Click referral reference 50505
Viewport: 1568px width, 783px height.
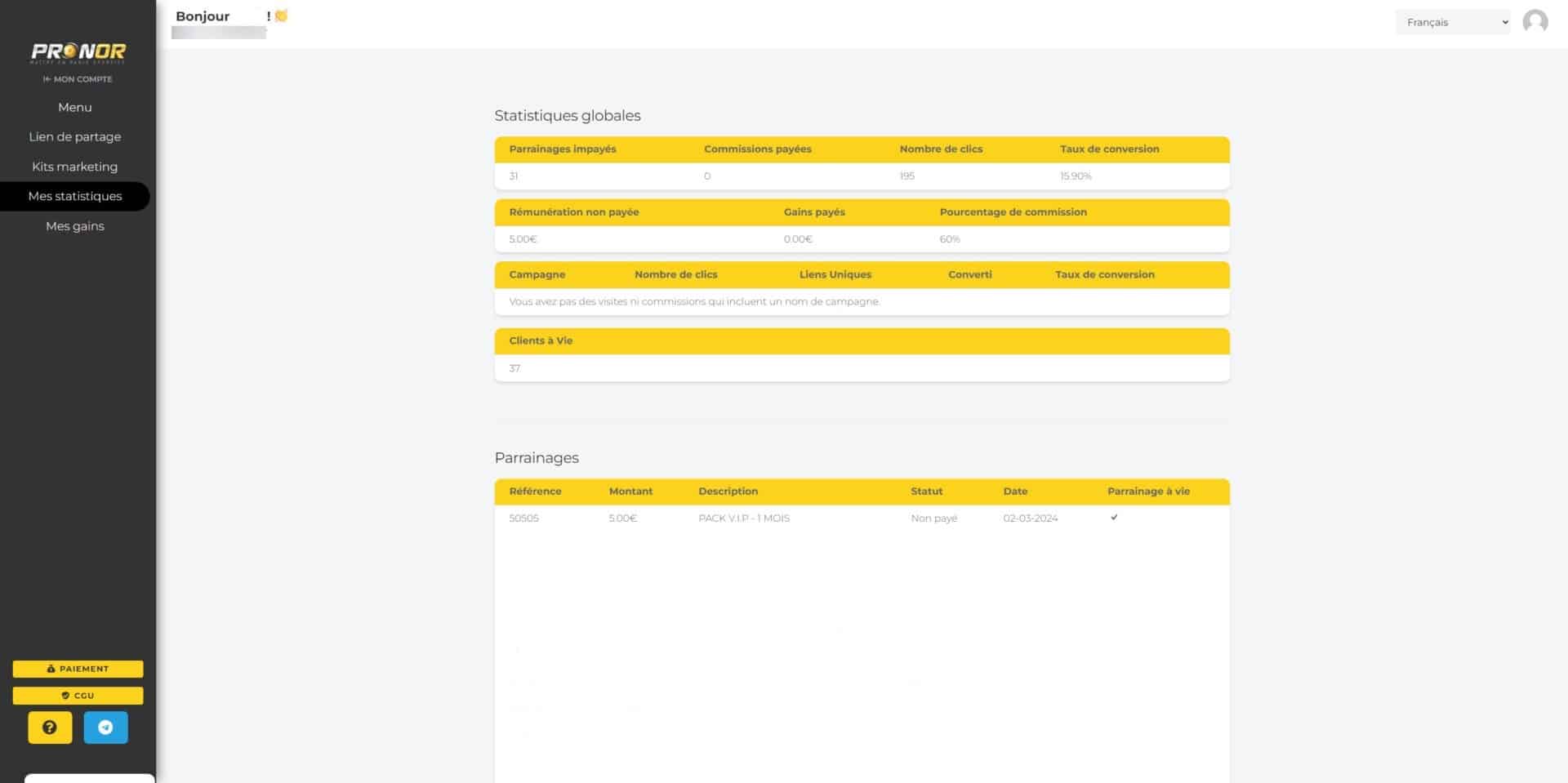pos(523,518)
